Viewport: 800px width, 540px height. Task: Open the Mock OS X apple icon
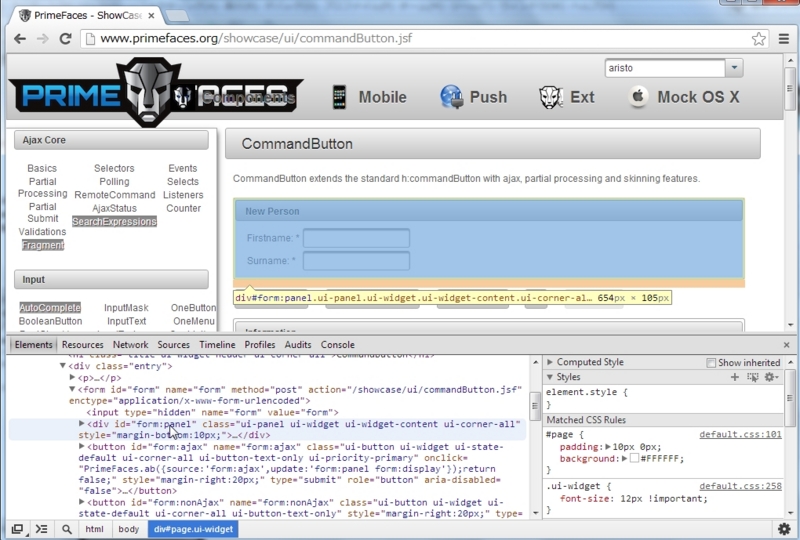pyautogui.click(x=638, y=97)
